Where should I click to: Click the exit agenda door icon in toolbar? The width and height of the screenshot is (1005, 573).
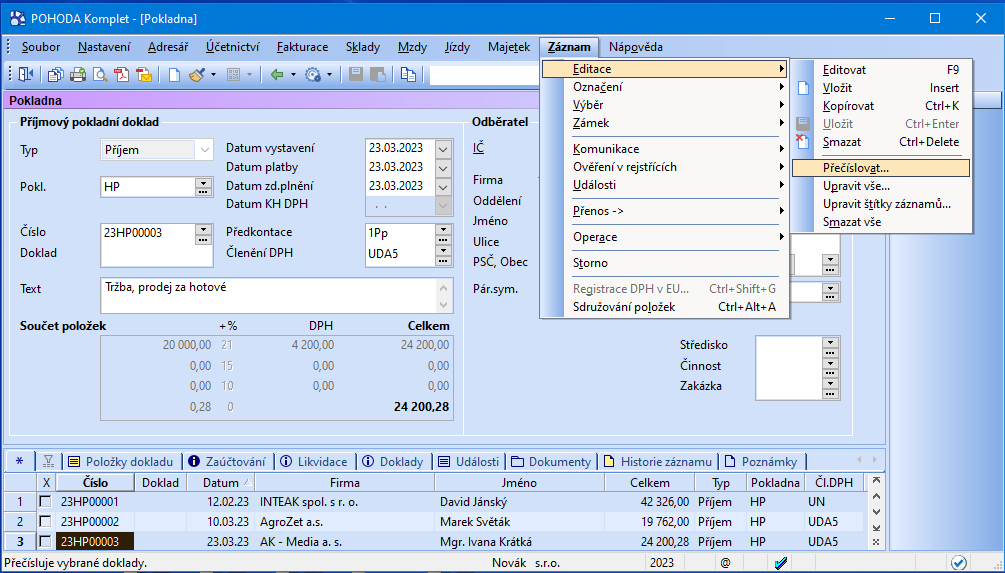click(26, 75)
